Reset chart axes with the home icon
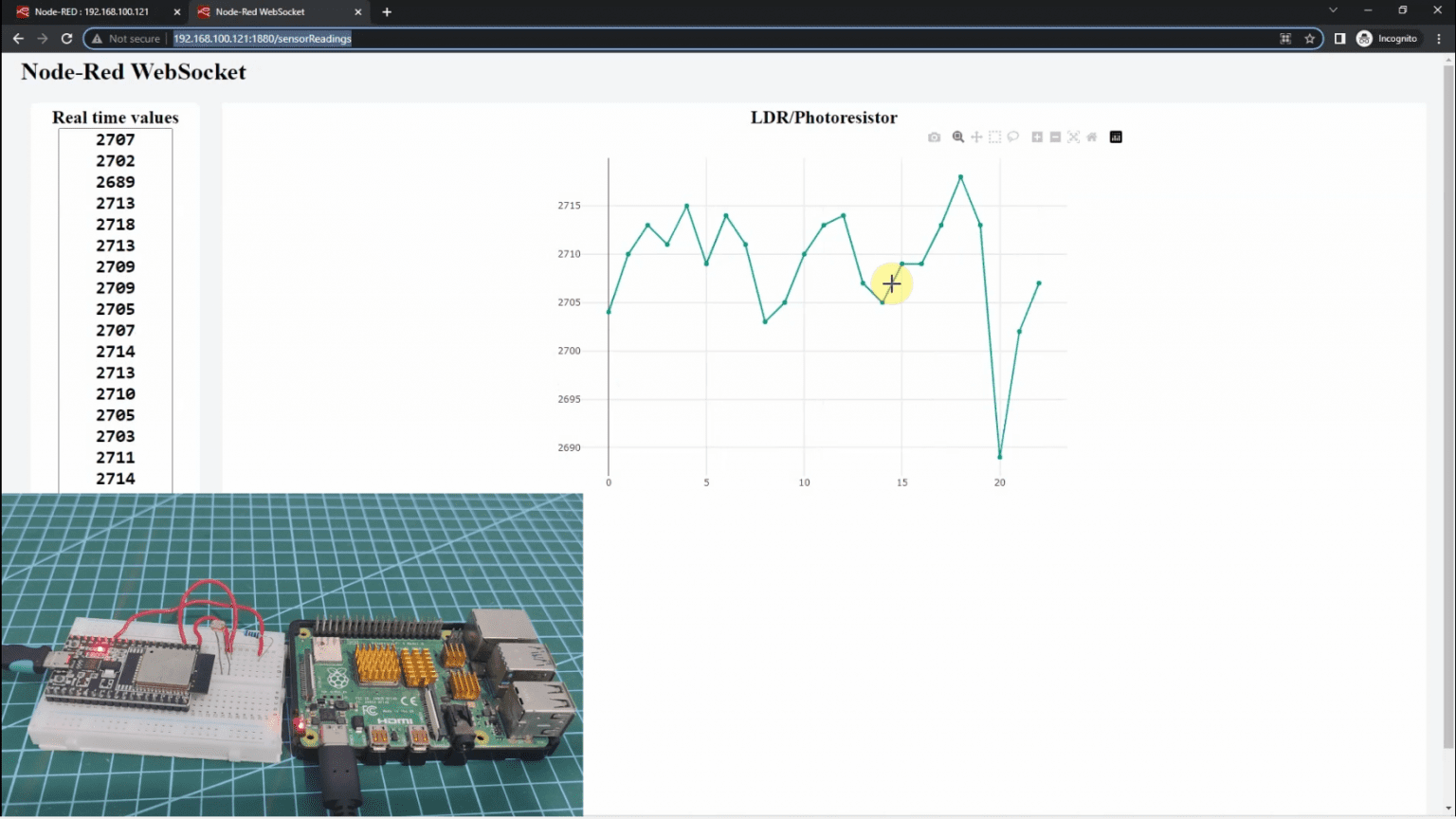The height and width of the screenshot is (819, 1456). pos(1091,136)
